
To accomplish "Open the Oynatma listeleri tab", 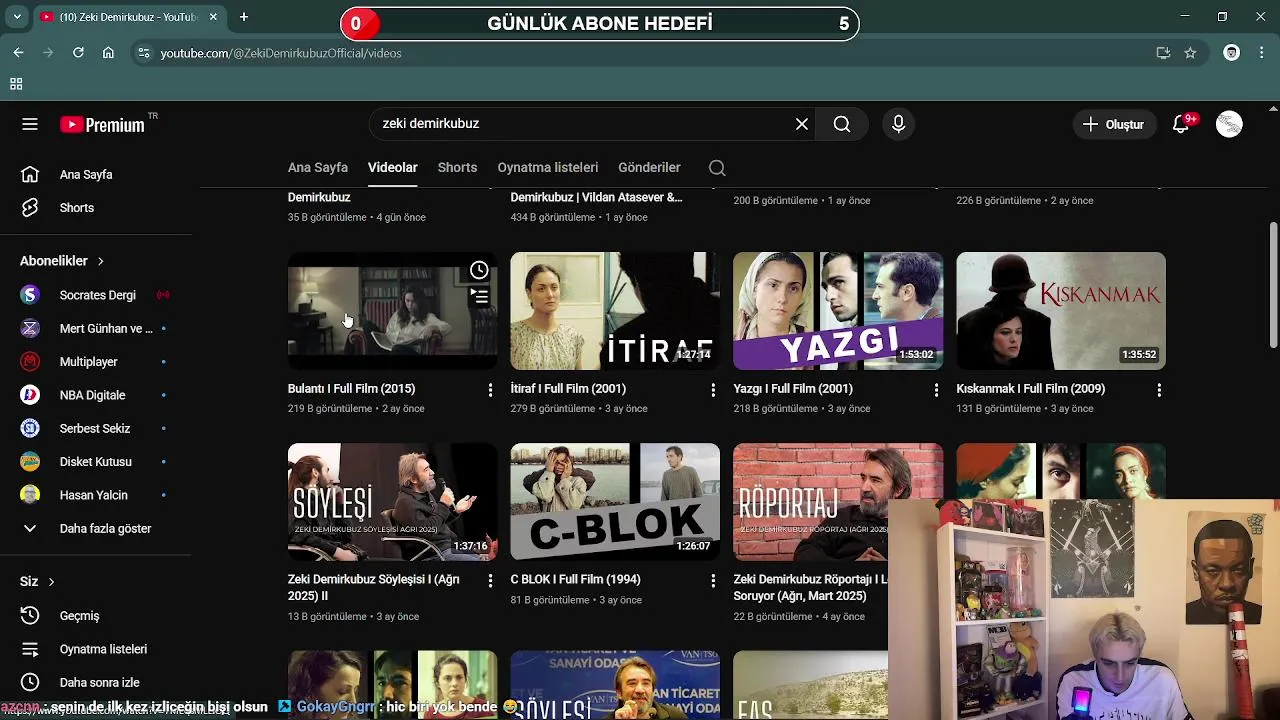I will (x=548, y=168).
